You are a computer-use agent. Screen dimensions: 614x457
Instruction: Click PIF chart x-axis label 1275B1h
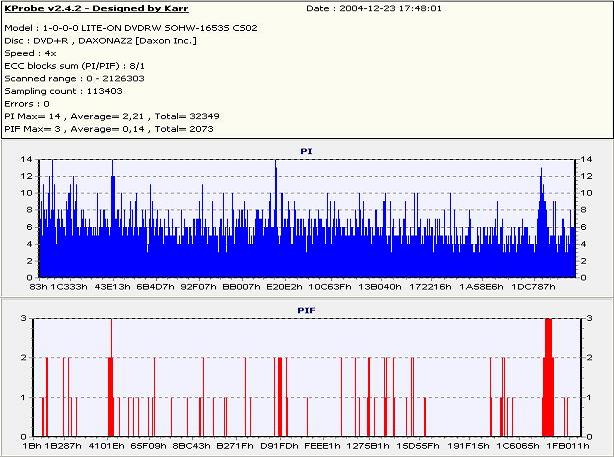pyautogui.click(x=368, y=446)
